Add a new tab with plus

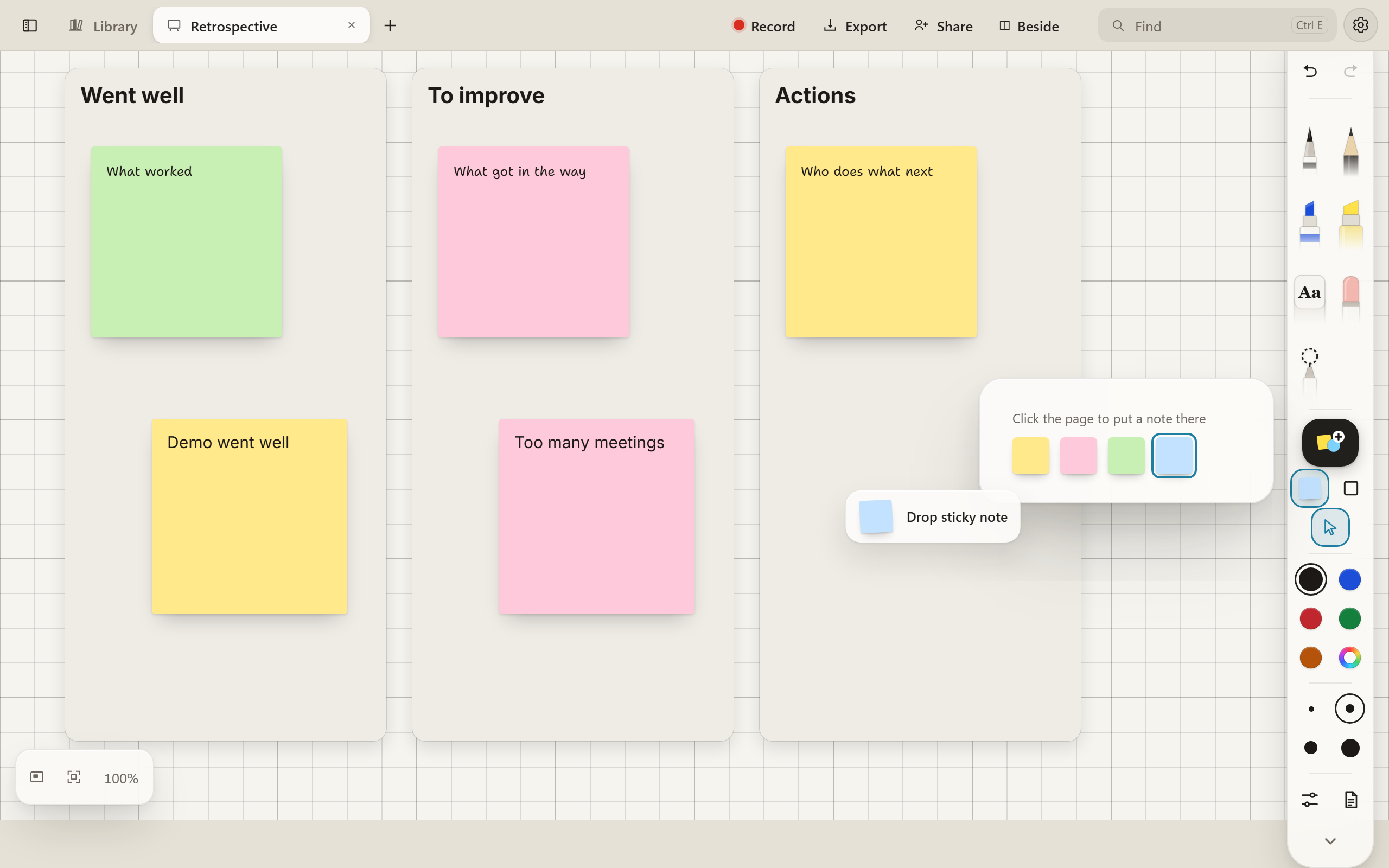coord(390,26)
